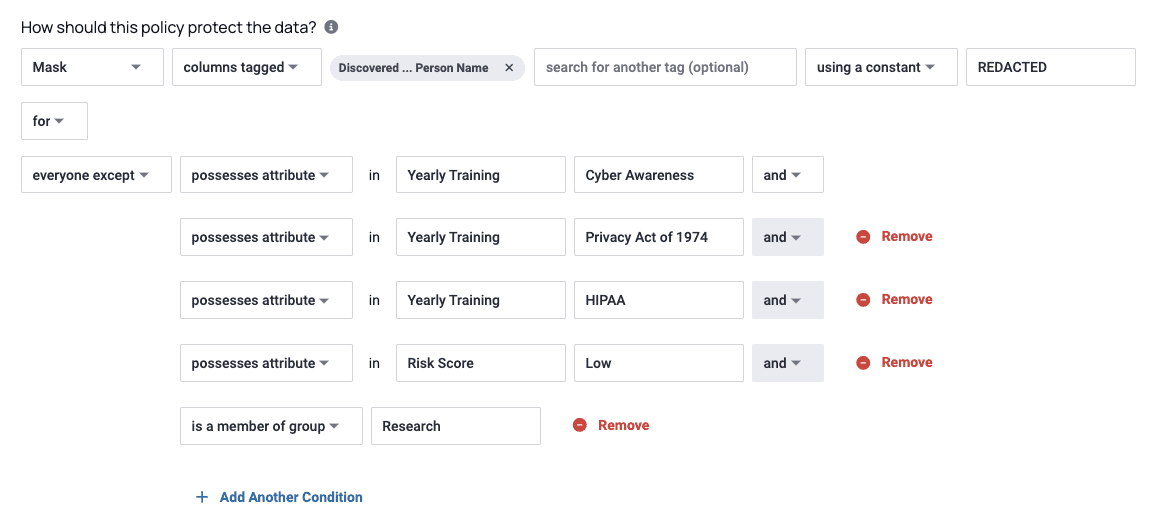
Task: Remove the Discovered Person Name tag
Action: click(509, 67)
